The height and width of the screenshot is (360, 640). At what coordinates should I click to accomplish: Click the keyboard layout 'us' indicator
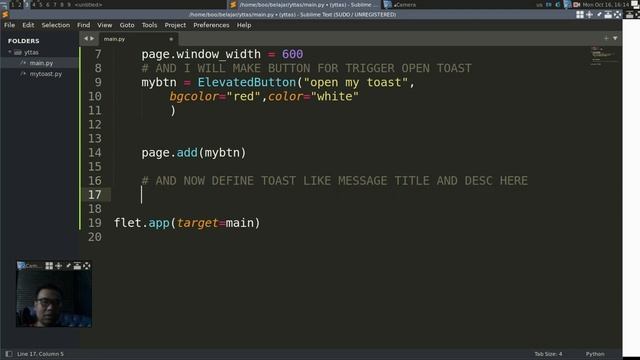540,4
